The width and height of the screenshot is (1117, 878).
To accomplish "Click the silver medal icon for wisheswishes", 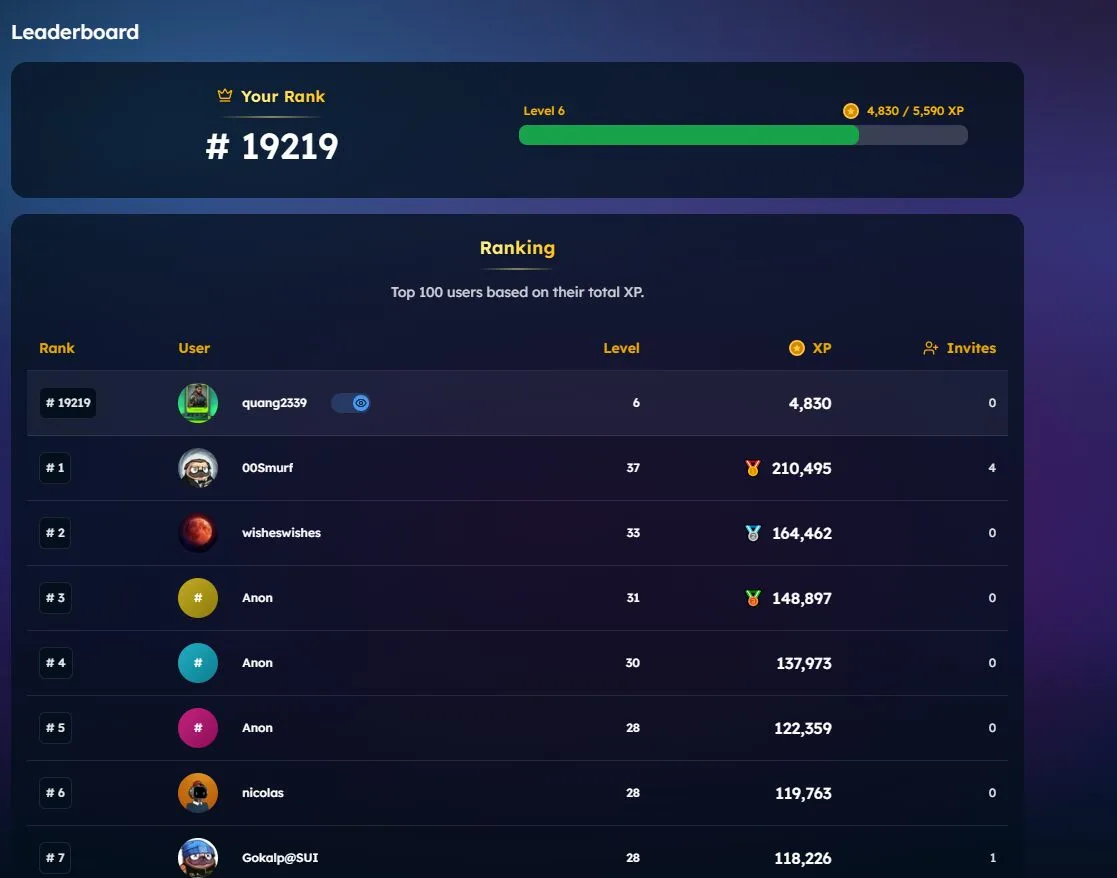I will click(752, 533).
